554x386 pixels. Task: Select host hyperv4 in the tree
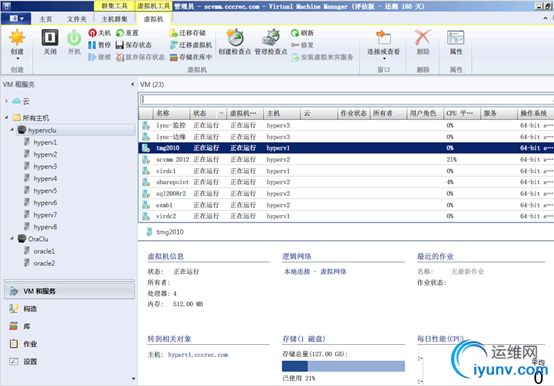pos(45,179)
